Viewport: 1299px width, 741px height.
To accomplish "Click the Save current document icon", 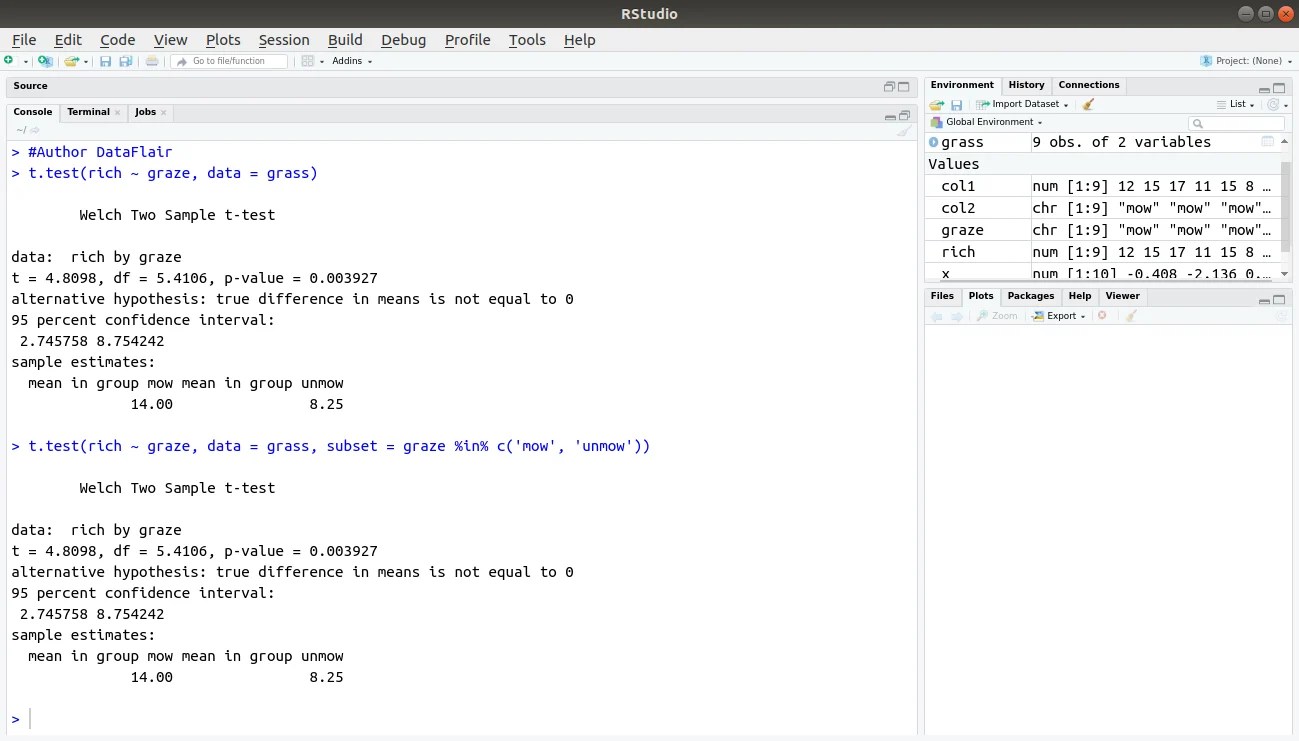I will [x=105, y=61].
